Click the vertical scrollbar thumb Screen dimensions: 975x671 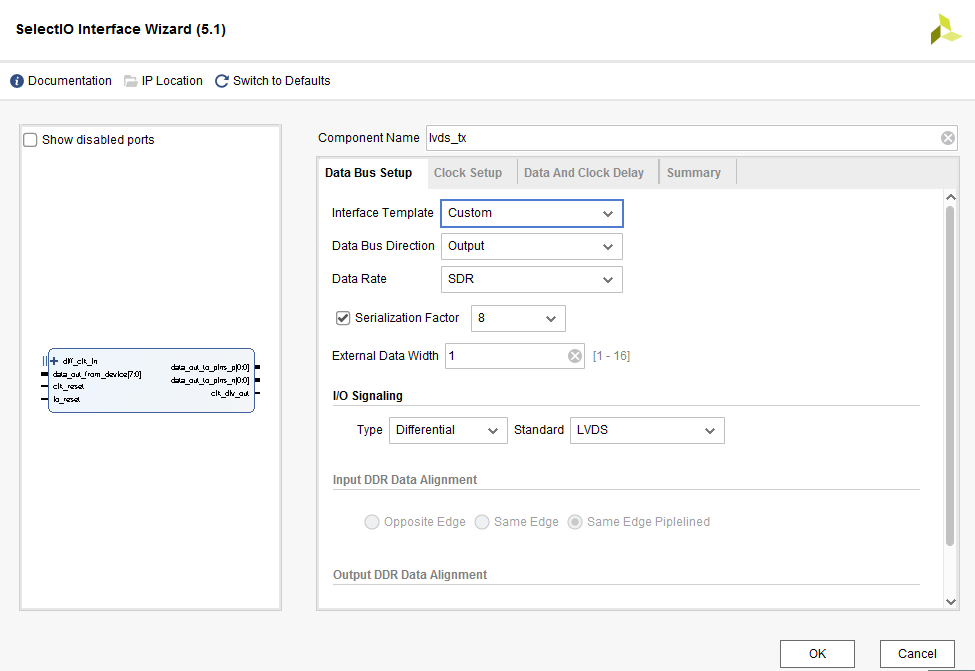[x=950, y=376]
